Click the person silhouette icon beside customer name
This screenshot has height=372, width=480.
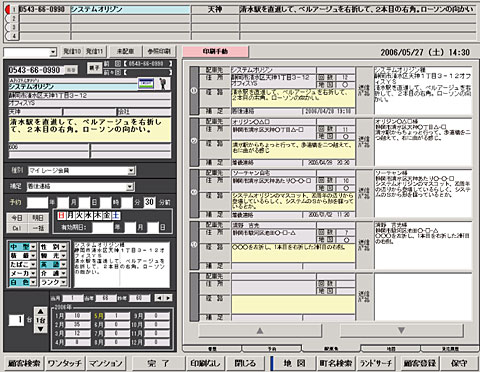163,84
